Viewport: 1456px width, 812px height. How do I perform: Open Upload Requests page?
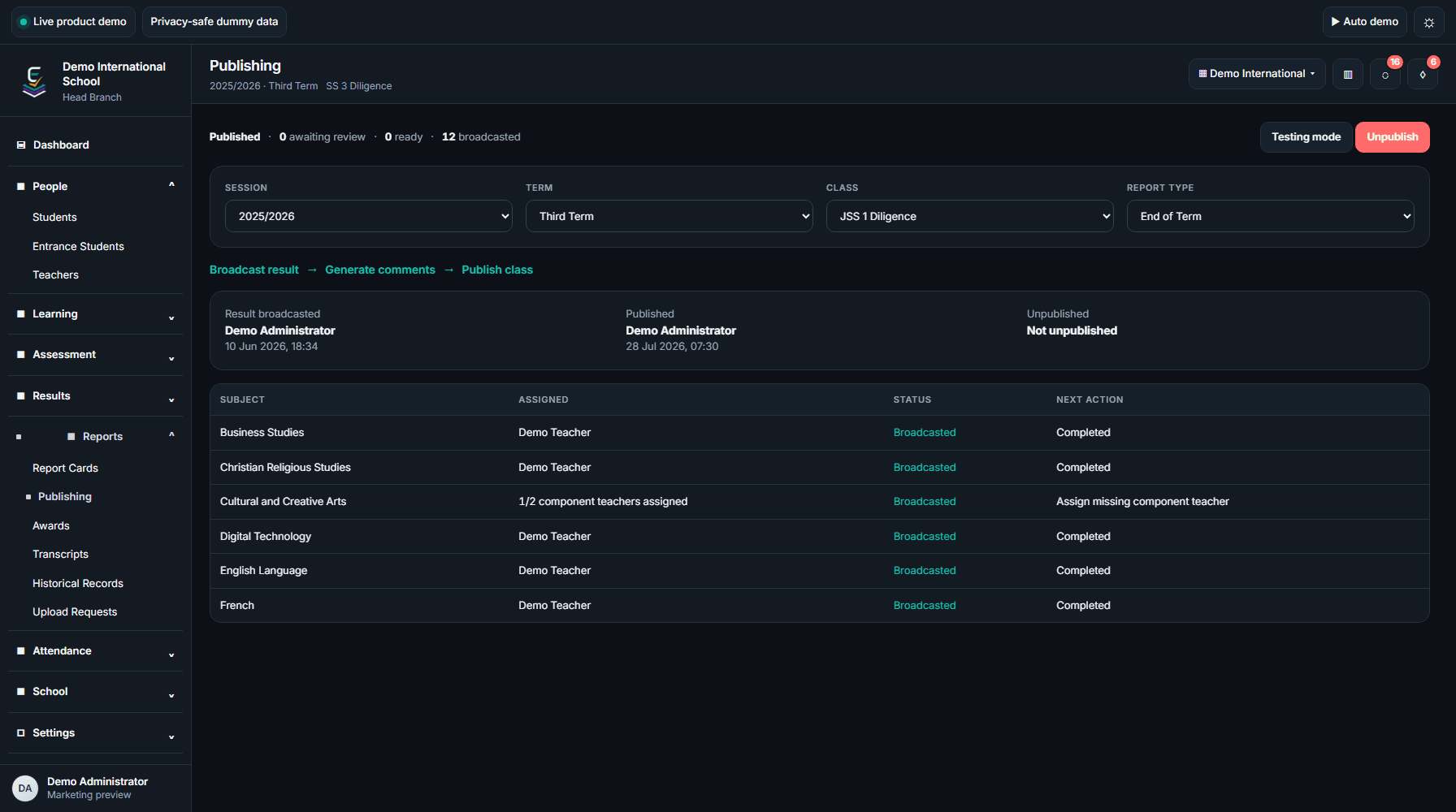(x=75, y=611)
